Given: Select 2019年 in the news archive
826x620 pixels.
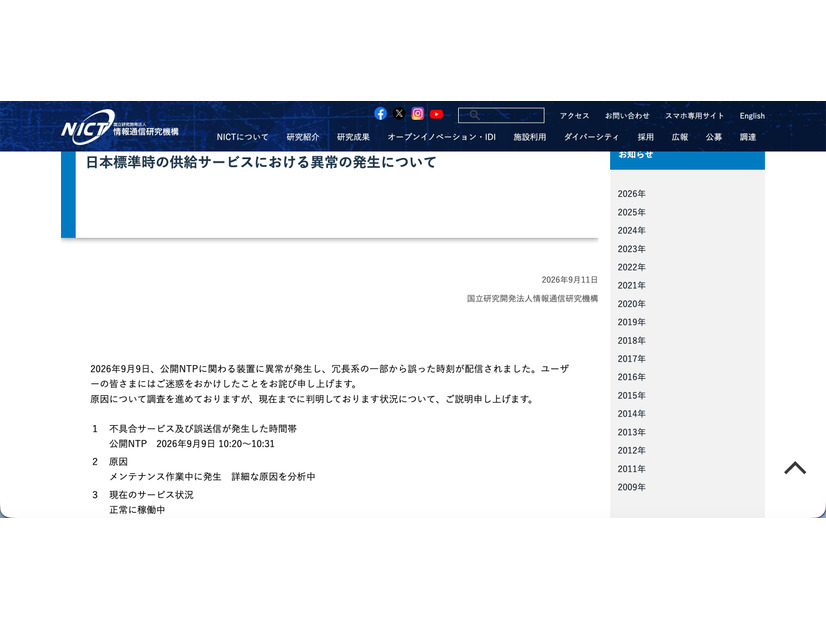Looking at the screenshot, I should pyautogui.click(x=631, y=322).
